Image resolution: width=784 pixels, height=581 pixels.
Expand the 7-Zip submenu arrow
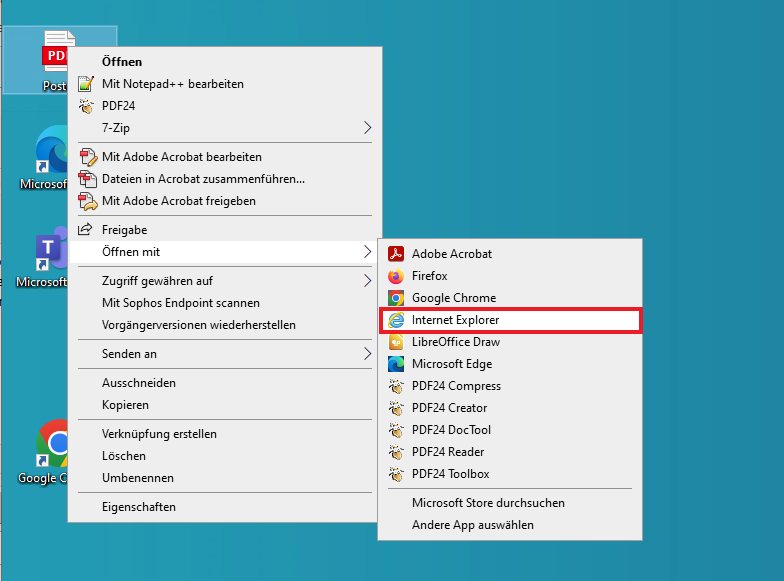(x=367, y=128)
